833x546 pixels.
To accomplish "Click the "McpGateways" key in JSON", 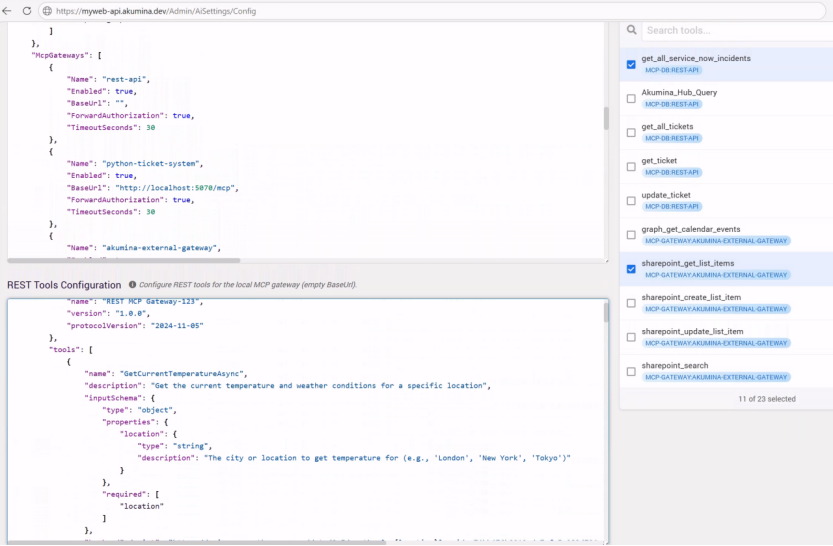I will (x=58, y=55).
